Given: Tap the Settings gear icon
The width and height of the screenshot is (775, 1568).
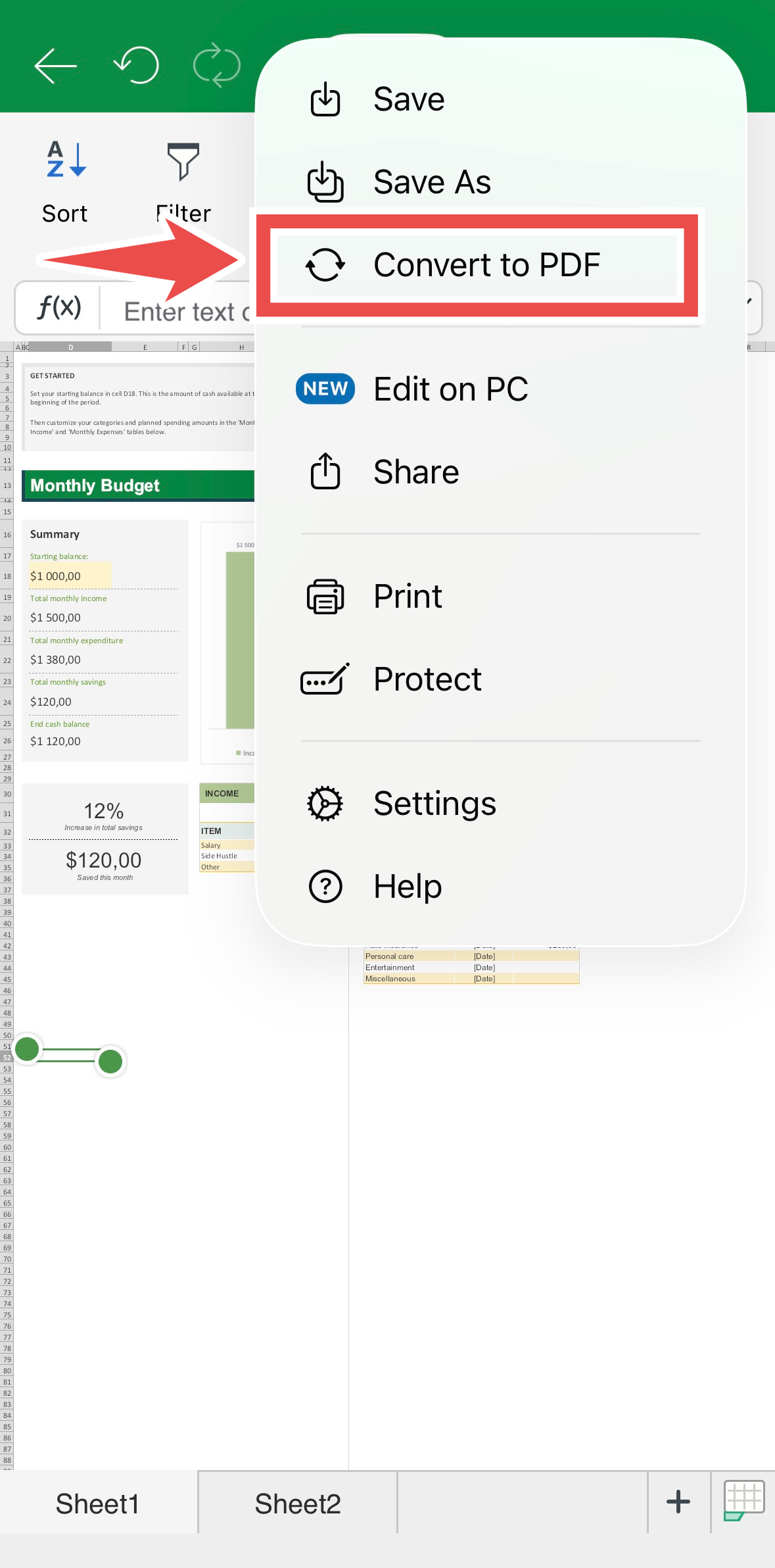Looking at the screenshot, I should pos(325,804).
